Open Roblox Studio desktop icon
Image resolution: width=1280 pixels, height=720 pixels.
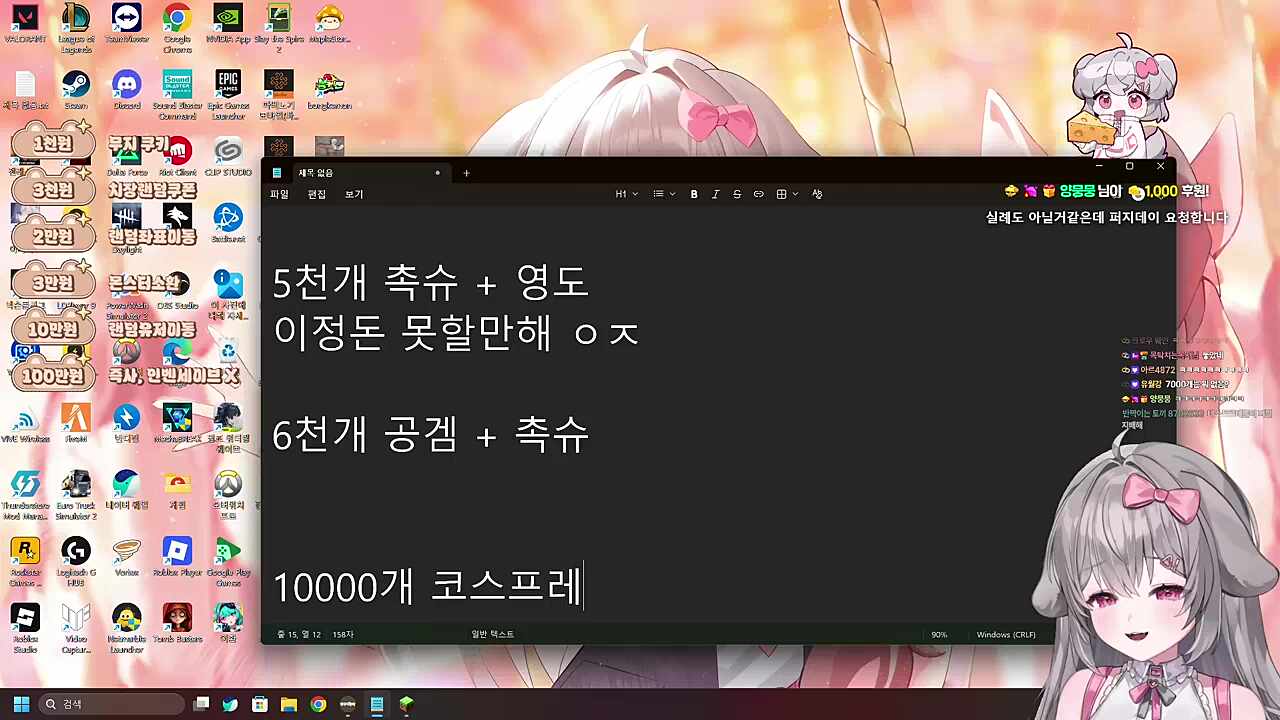click(x=25, y=628)
